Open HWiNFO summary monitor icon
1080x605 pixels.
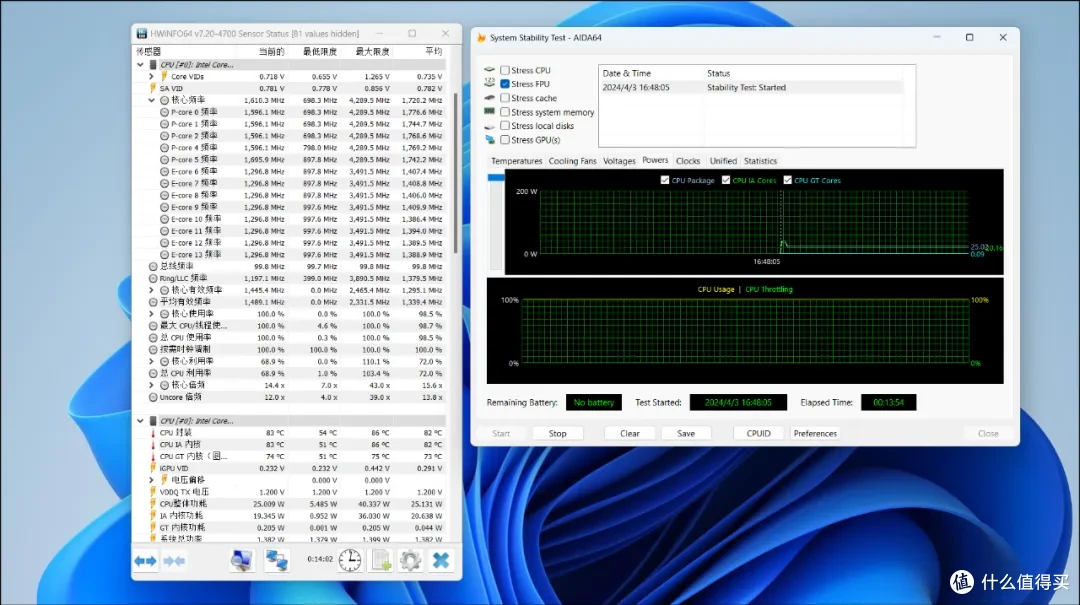tap(241, 560)
